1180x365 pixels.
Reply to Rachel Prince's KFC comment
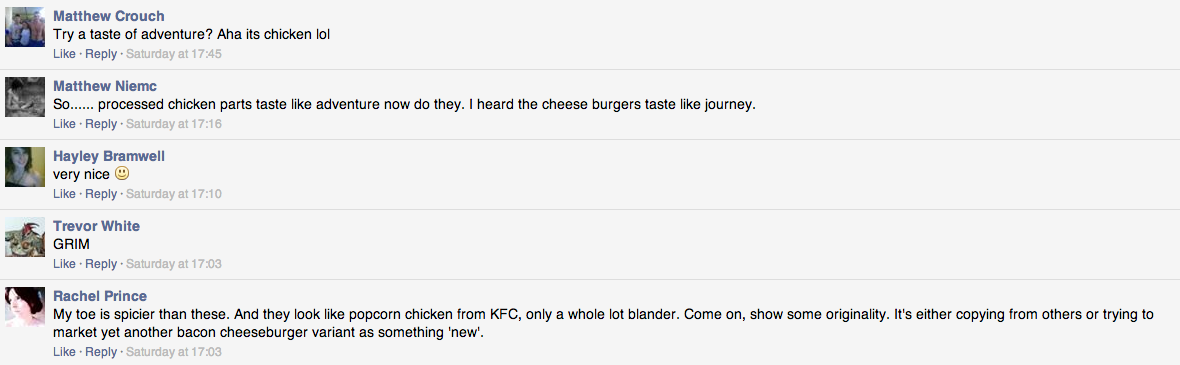coord(101,352)
